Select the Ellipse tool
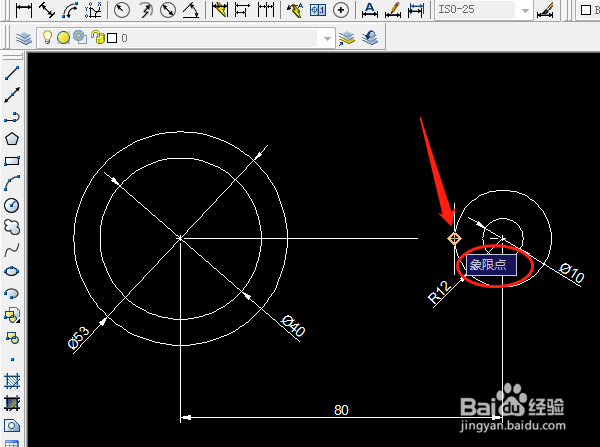The width and height of the screenshot is (600, 447). coord(12,271)
